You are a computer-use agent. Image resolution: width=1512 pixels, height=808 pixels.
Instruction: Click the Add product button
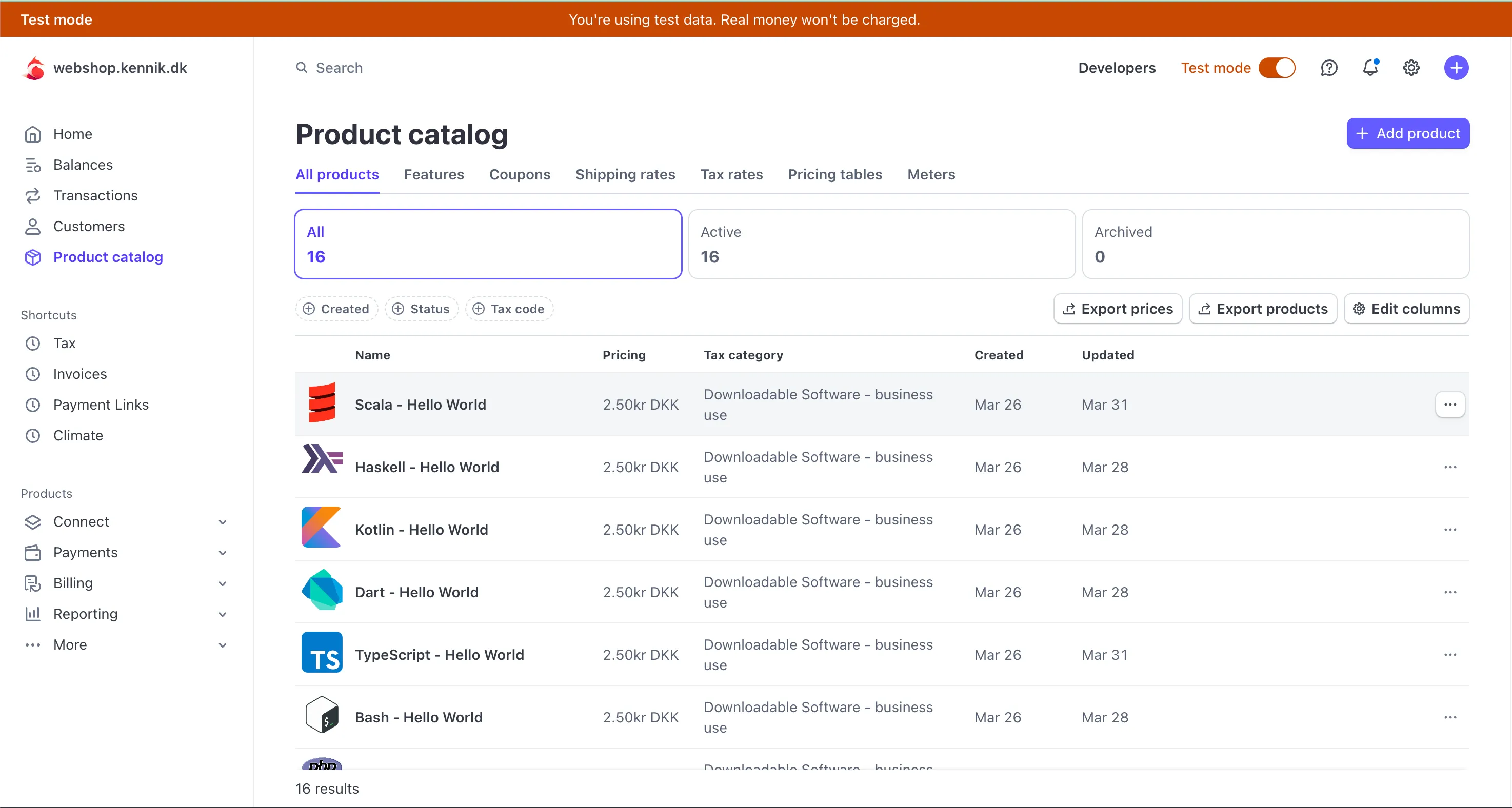(1407, 133)
